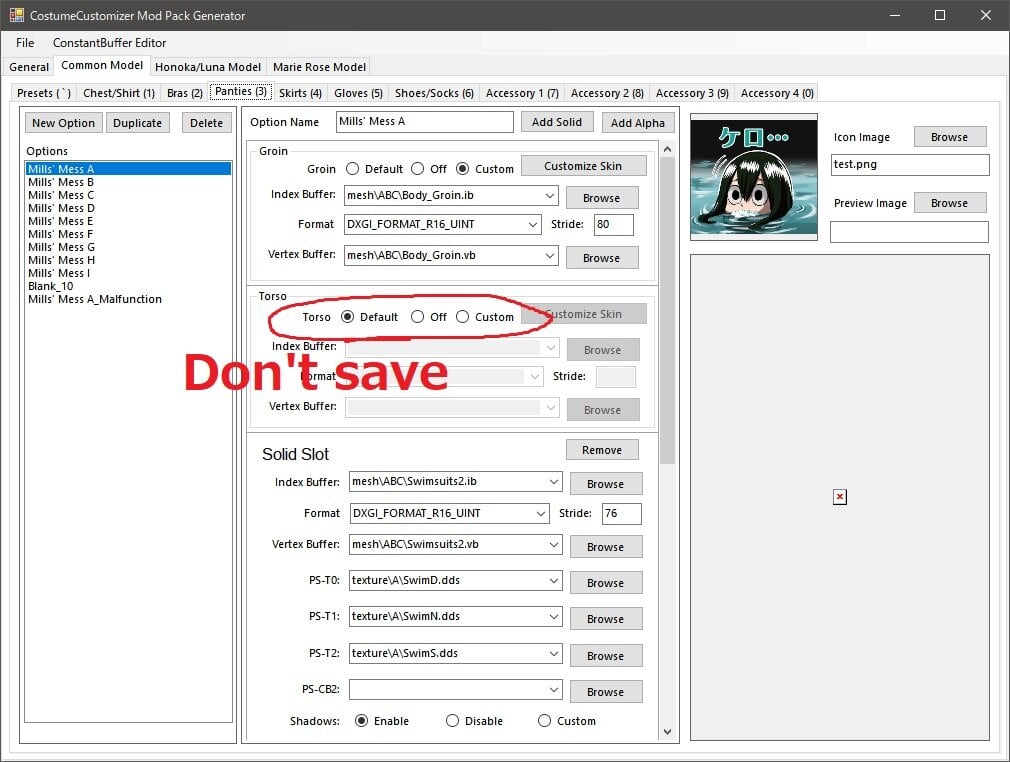The width and height of the screenshot is (1010, 762).
Task: Select Torso Default radio button
Action: 348,317
